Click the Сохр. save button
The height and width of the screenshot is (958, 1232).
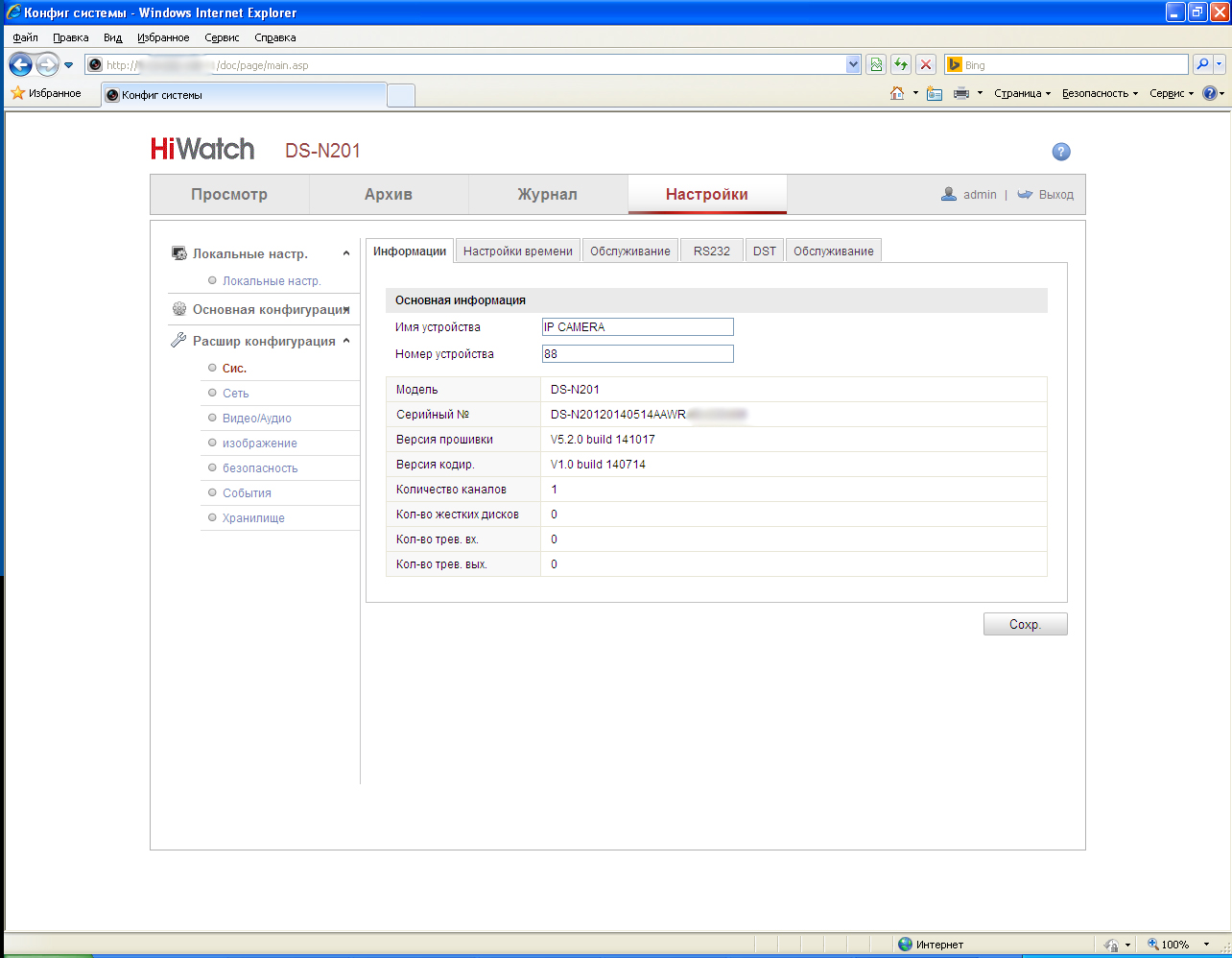click(1025, 624)
